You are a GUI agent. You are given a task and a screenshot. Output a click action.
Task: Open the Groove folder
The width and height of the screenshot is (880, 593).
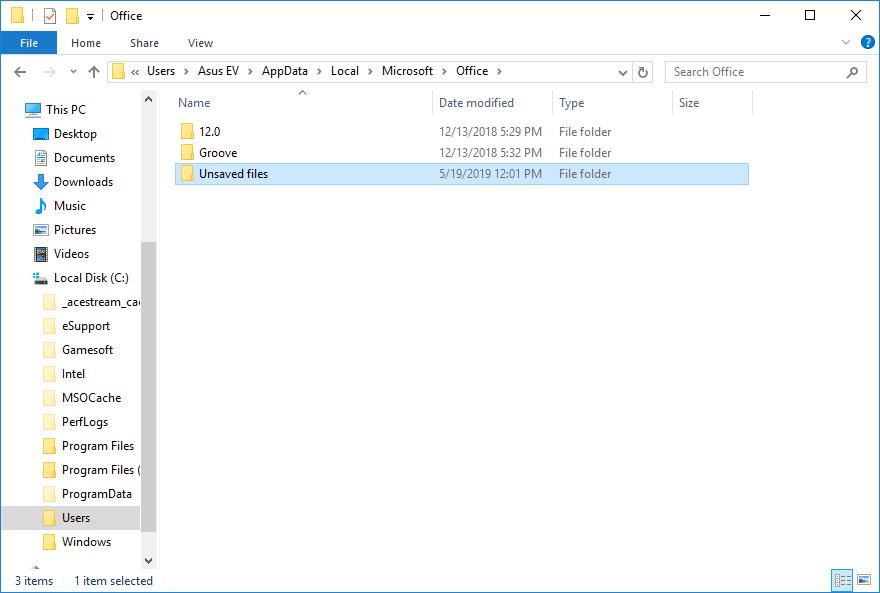pos(219,152)
